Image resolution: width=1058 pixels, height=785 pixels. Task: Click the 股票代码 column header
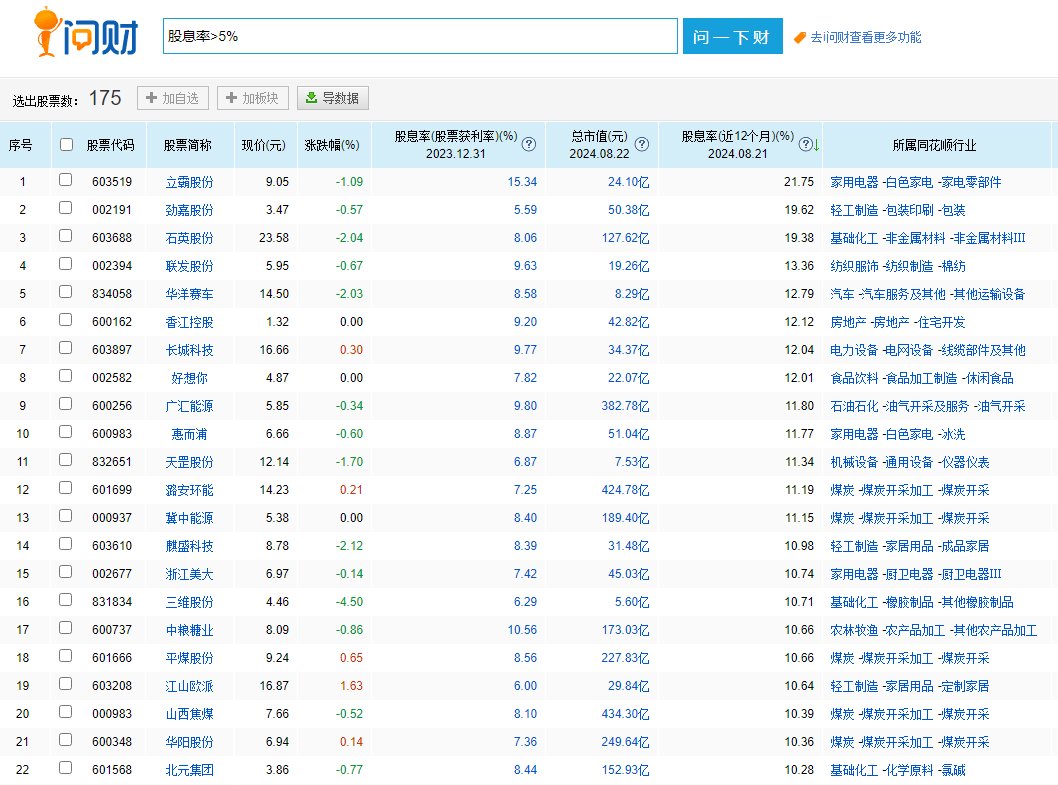tap(110, 145)
